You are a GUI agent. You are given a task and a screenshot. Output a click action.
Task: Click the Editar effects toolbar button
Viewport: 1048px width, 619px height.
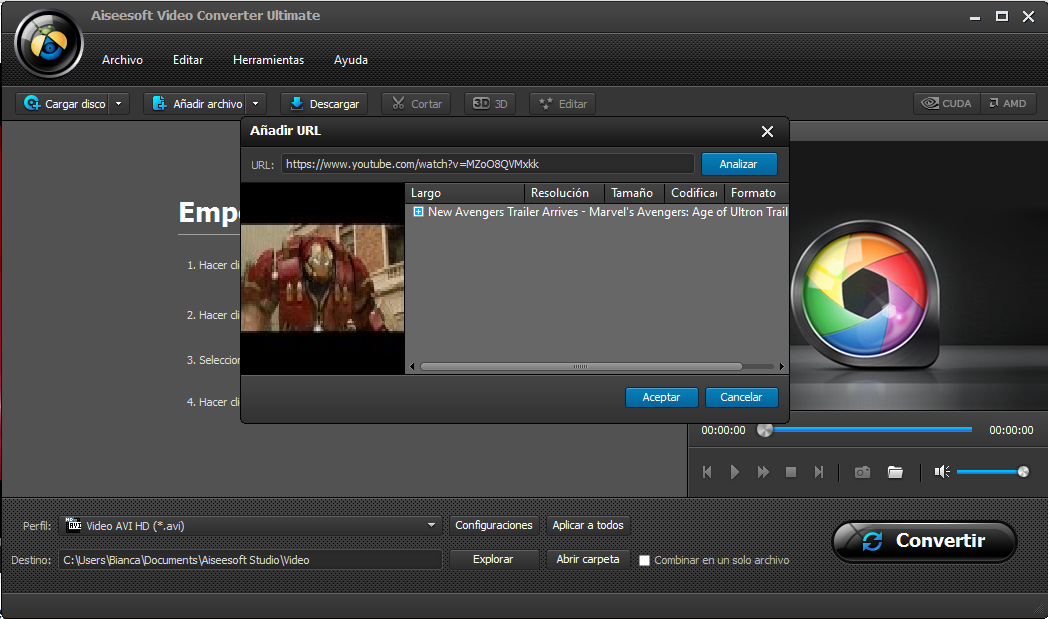(563, 104)
